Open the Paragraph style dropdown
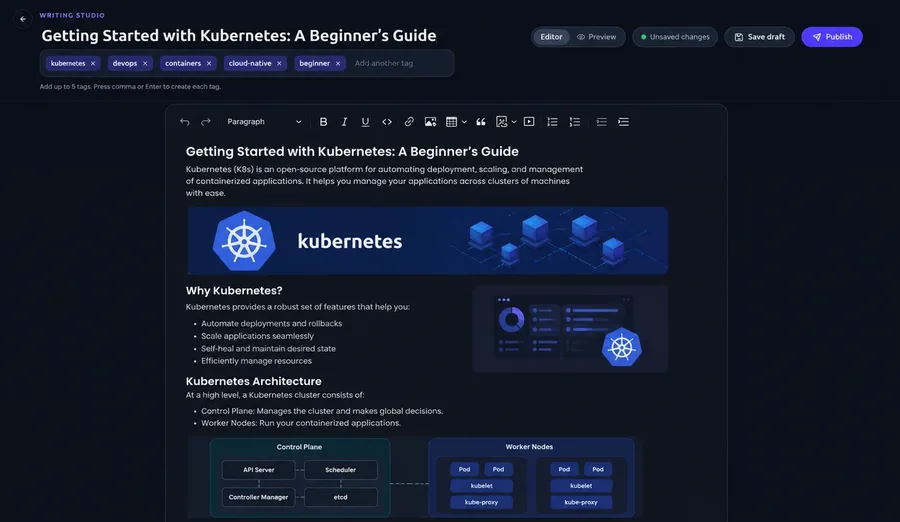Viewport: 900px width, 522px height. coord(264,122)
